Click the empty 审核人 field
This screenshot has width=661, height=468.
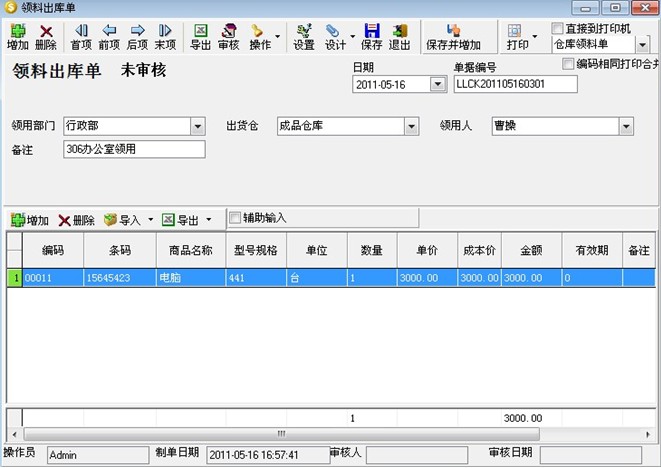coord(417,455)
